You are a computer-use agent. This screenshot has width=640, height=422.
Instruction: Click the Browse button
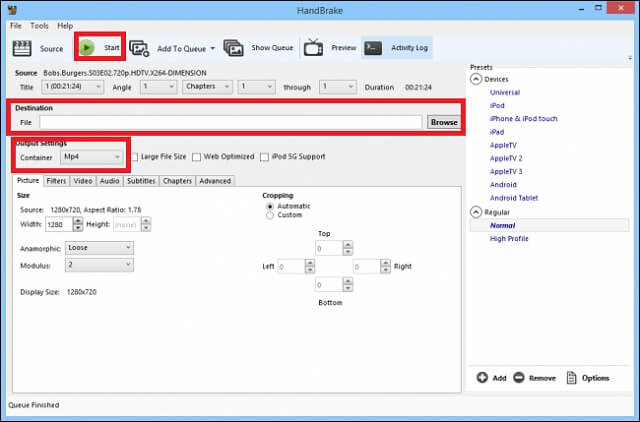click(444, 122)
